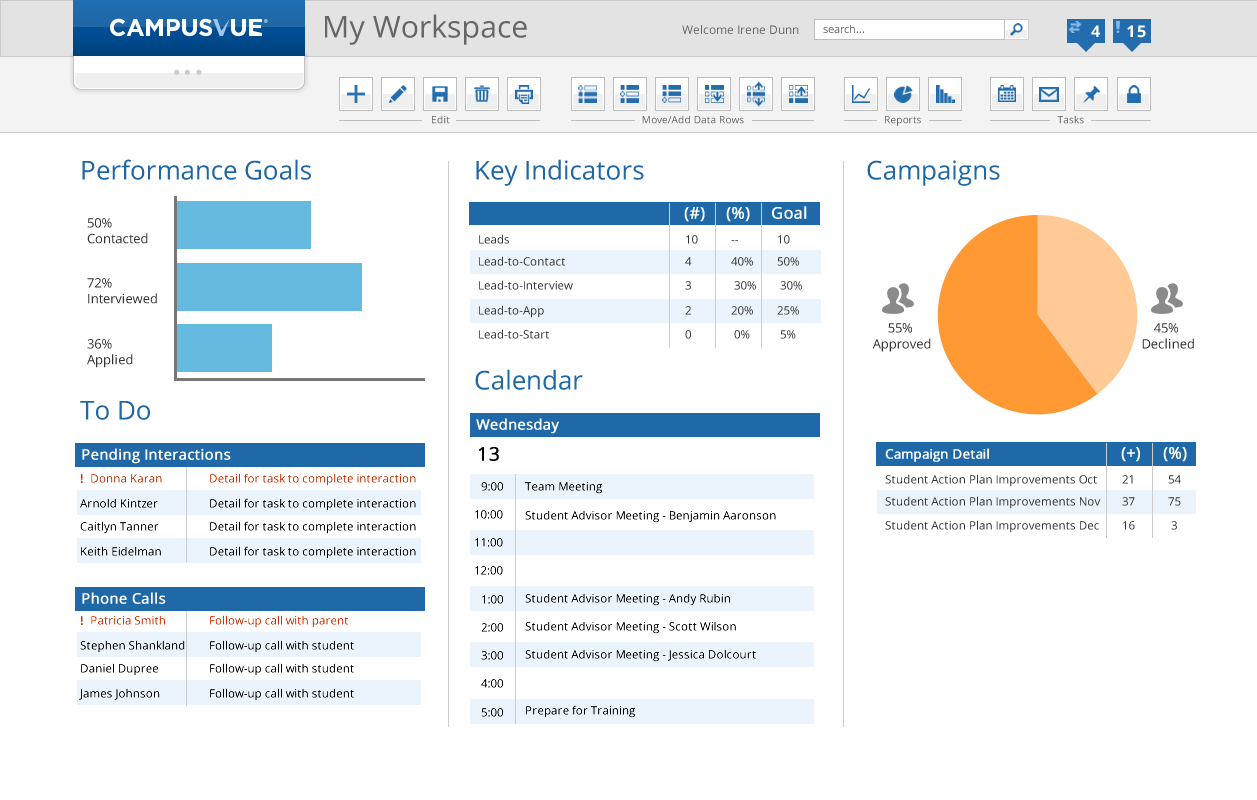Screen dimensions: 1257x800
Task: Open the pie chart report icon
Action: pos(903,94)
